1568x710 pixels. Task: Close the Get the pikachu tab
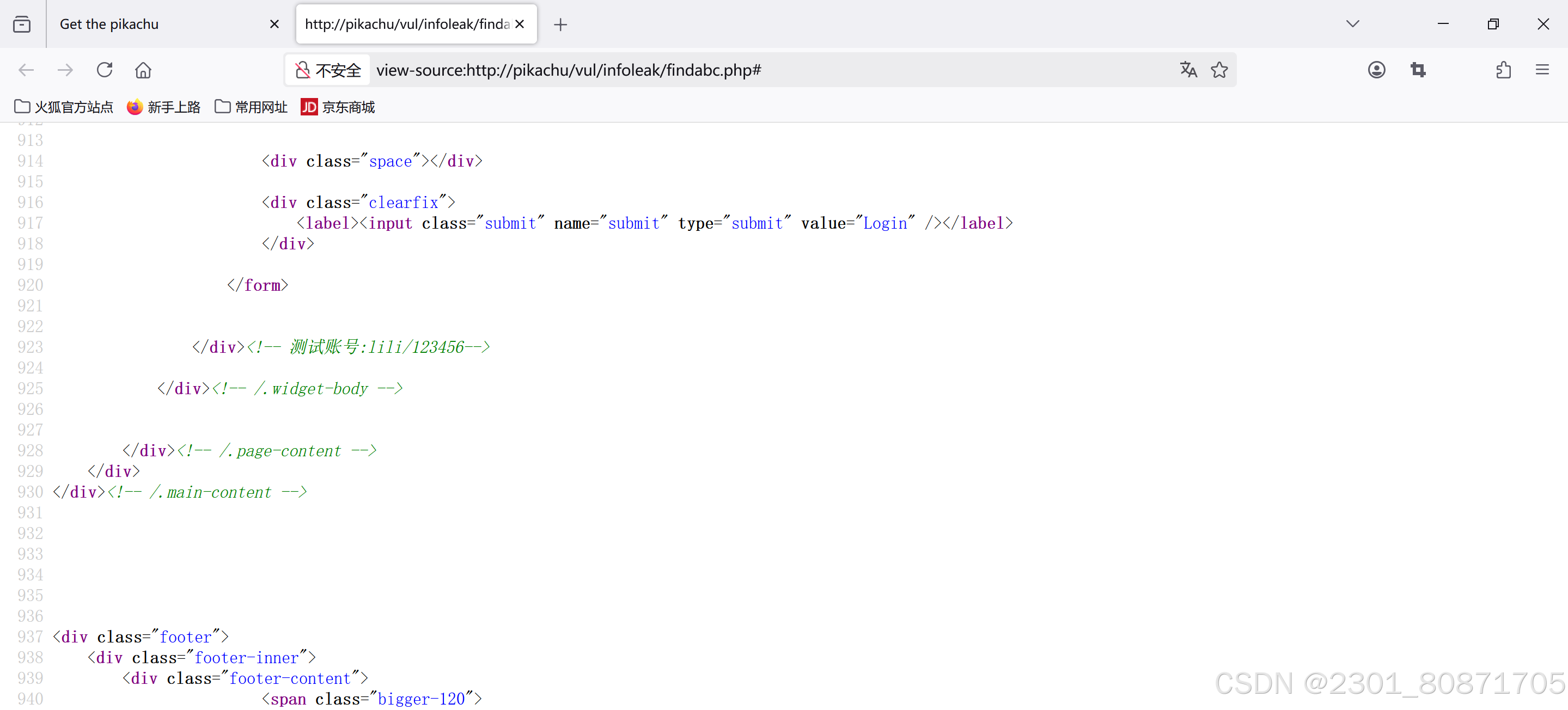point(274,25)
